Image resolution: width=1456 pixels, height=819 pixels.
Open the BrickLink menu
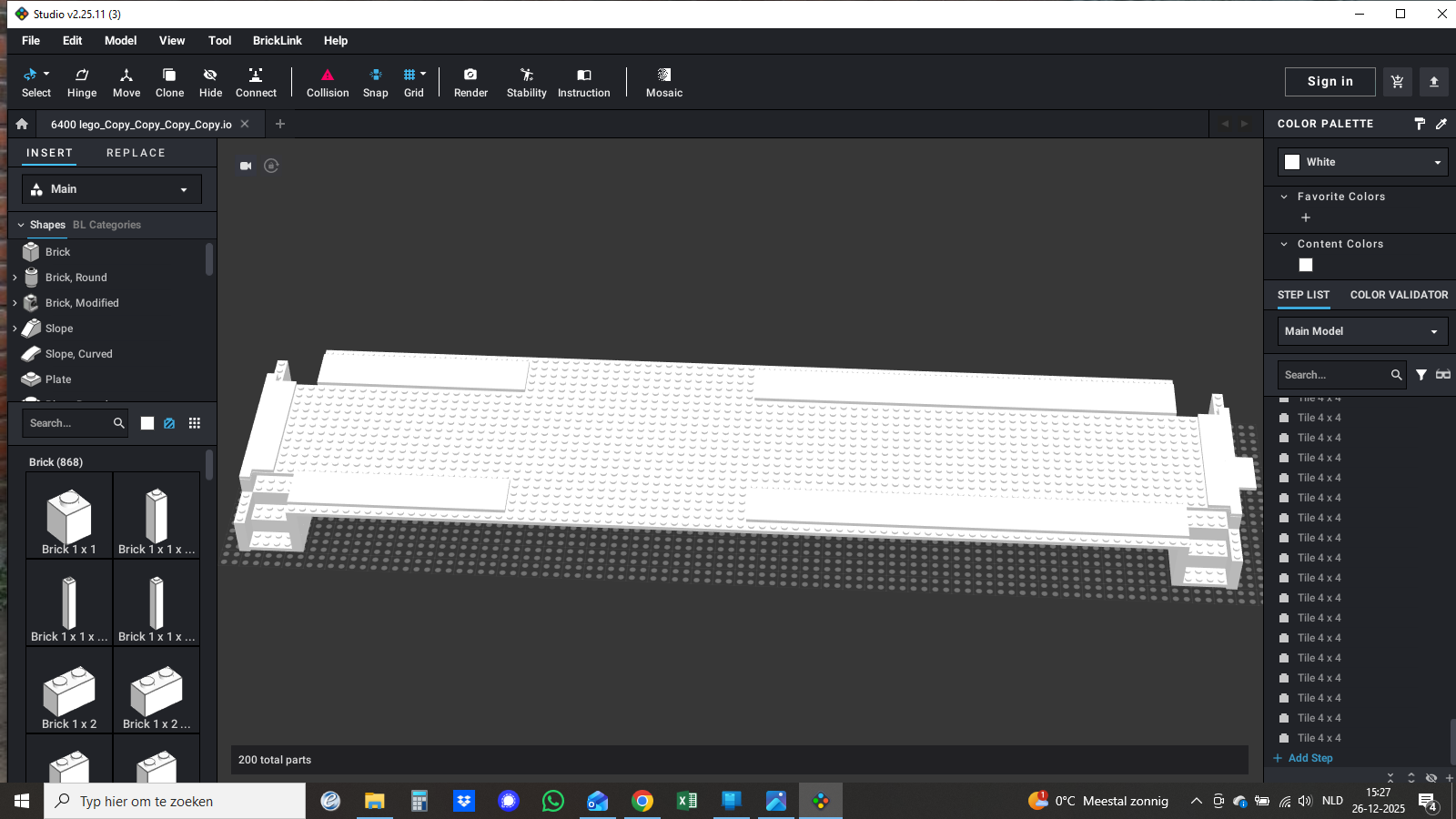[277, 41]
